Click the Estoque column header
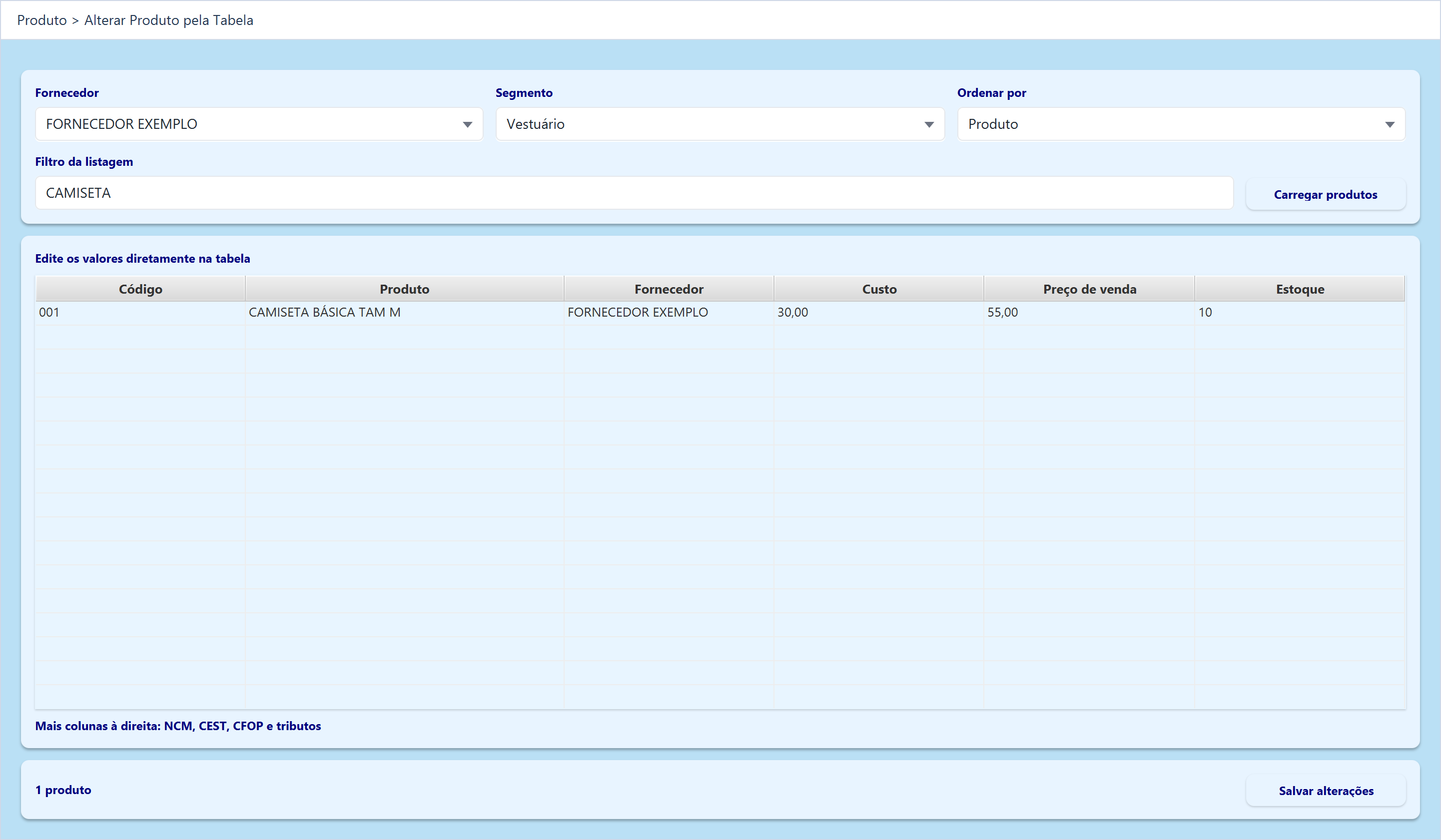Viewport: 1441px width, 840px height. (1300, 289)
